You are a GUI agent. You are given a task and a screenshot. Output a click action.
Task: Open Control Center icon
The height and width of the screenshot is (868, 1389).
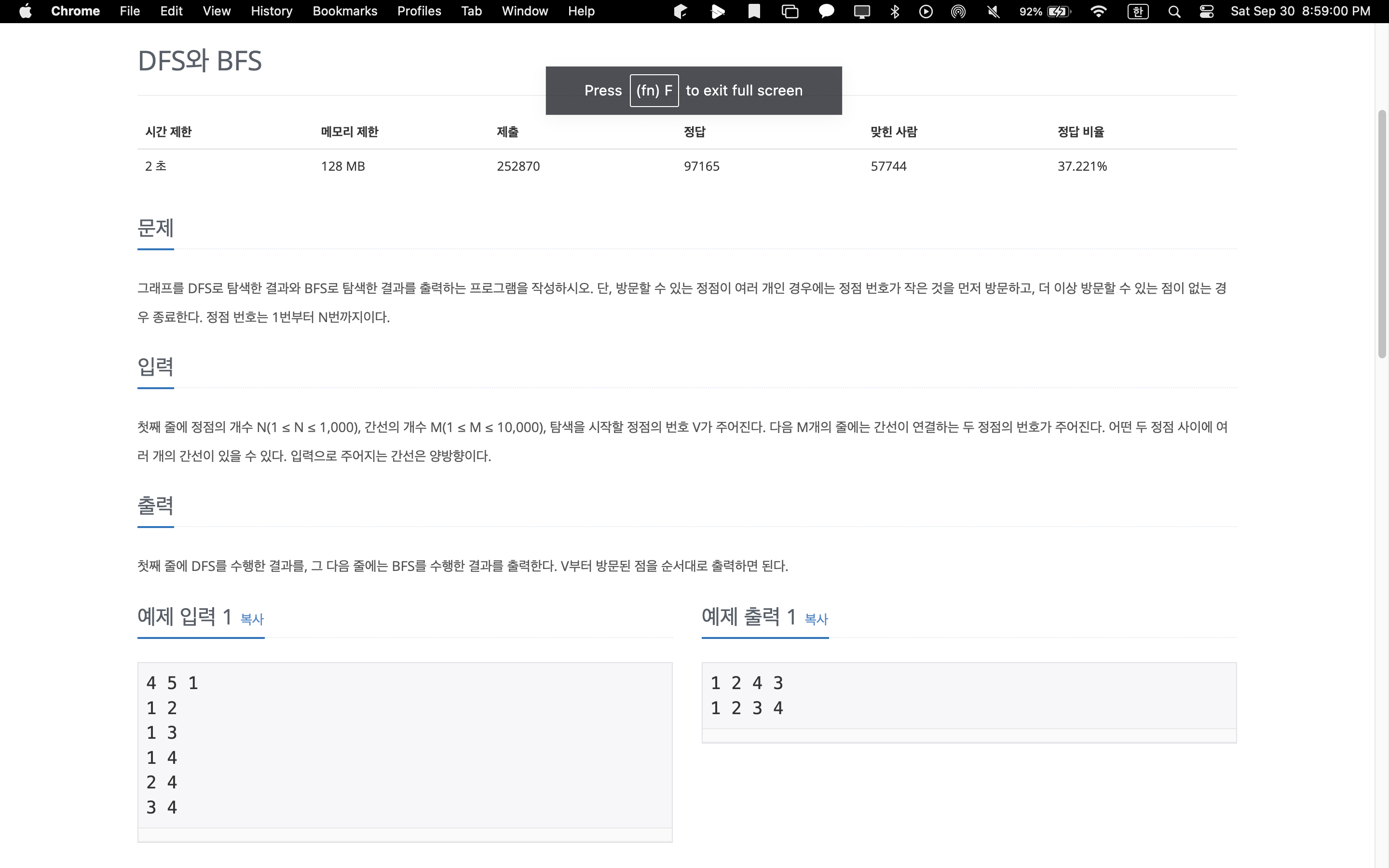pos(1207,12)
